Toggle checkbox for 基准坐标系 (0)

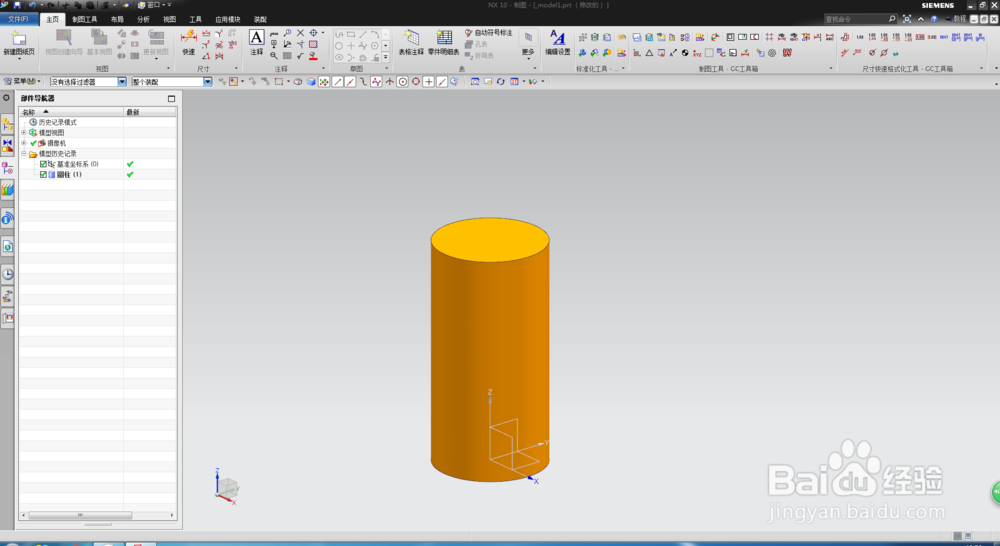point(43,164)
